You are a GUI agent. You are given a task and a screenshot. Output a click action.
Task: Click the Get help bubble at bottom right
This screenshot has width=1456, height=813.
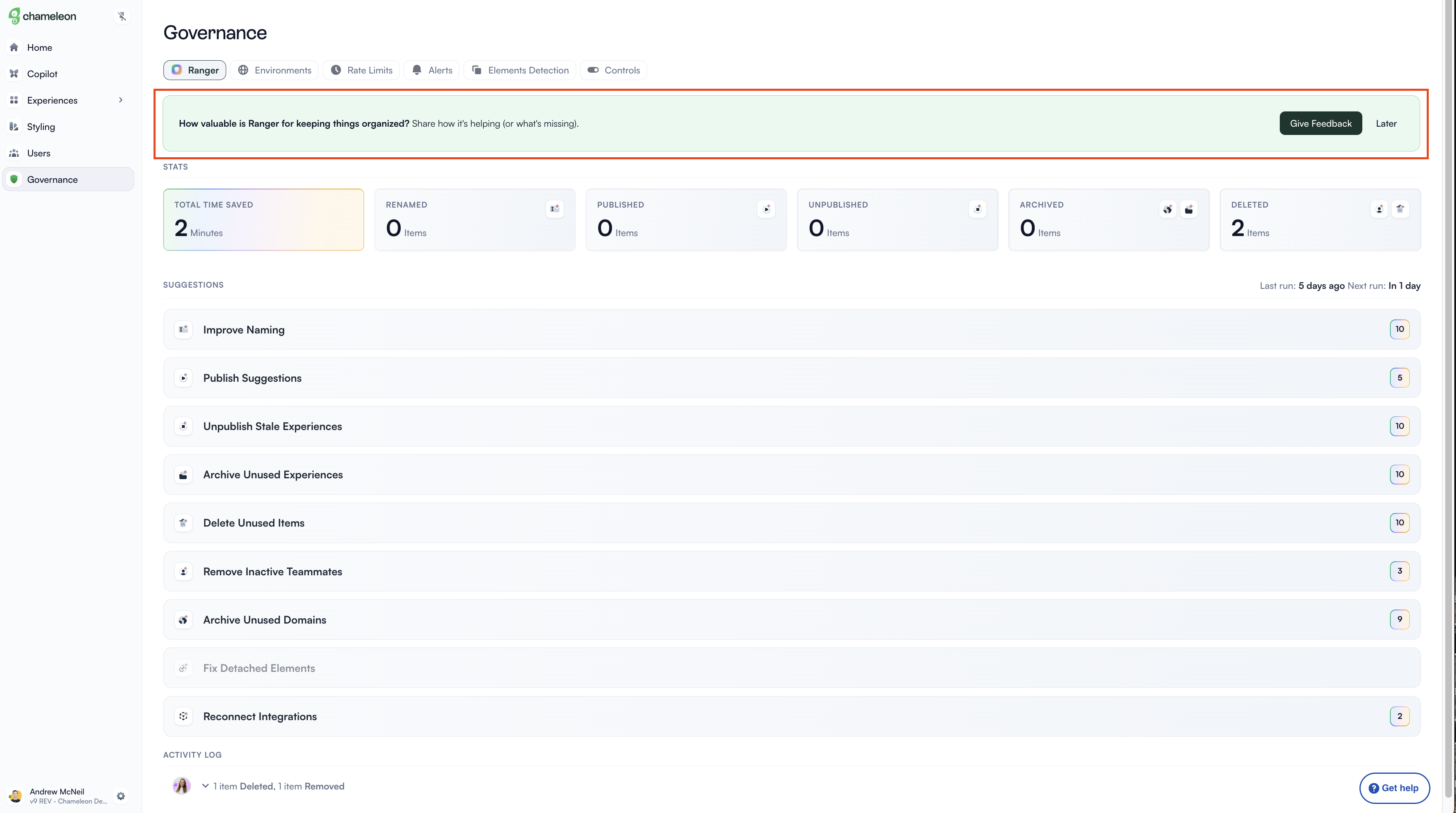tap(1395, 787)
